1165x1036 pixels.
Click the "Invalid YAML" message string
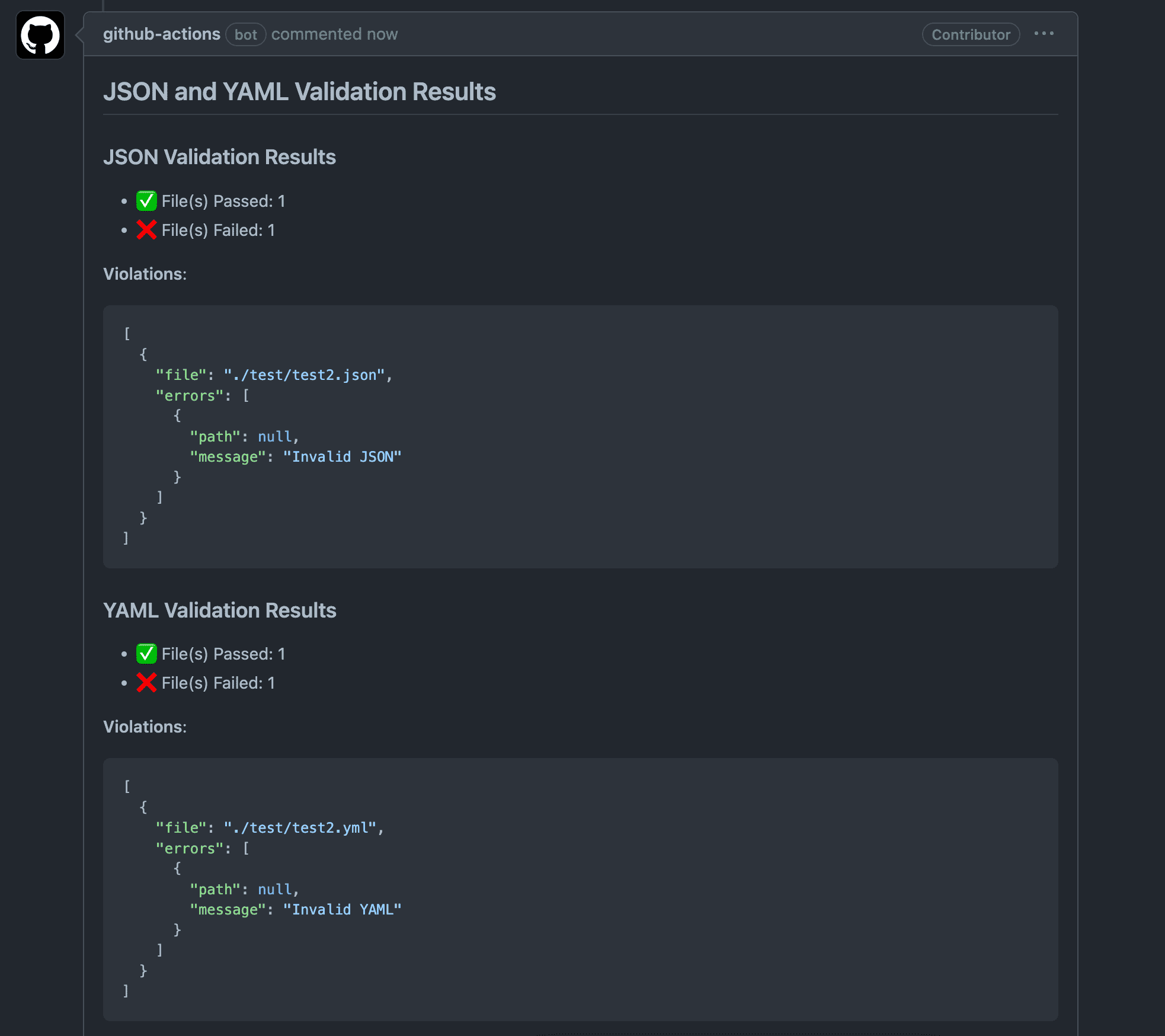point(342,910)
